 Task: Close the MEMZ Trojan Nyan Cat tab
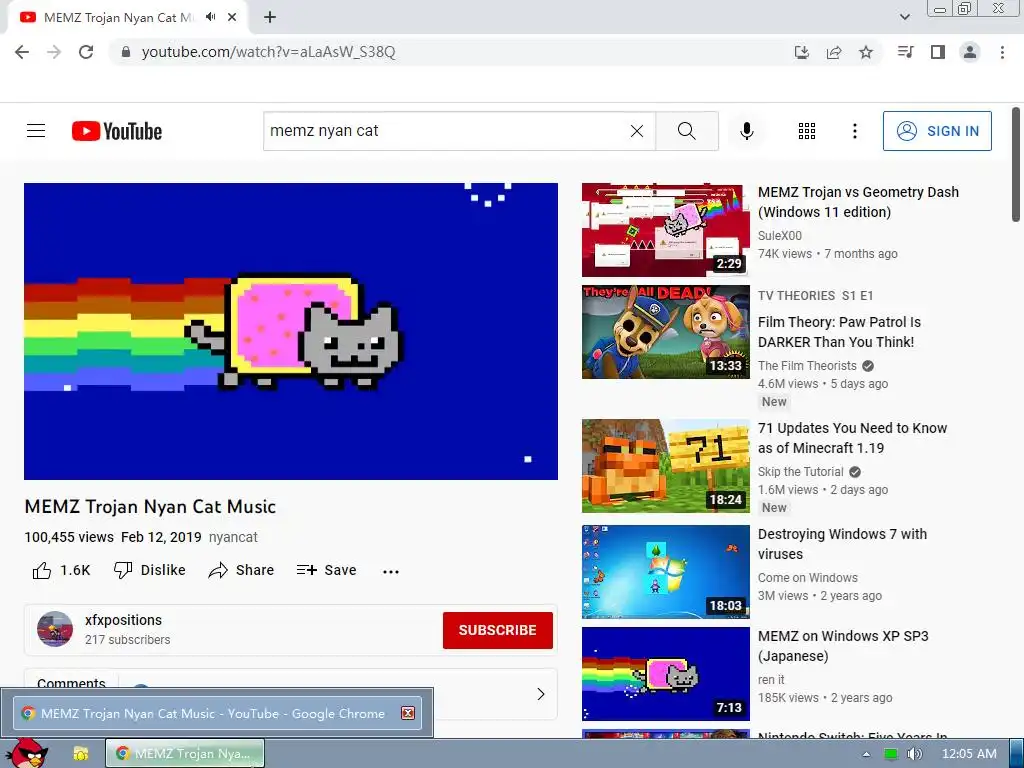tap(232, 17)
